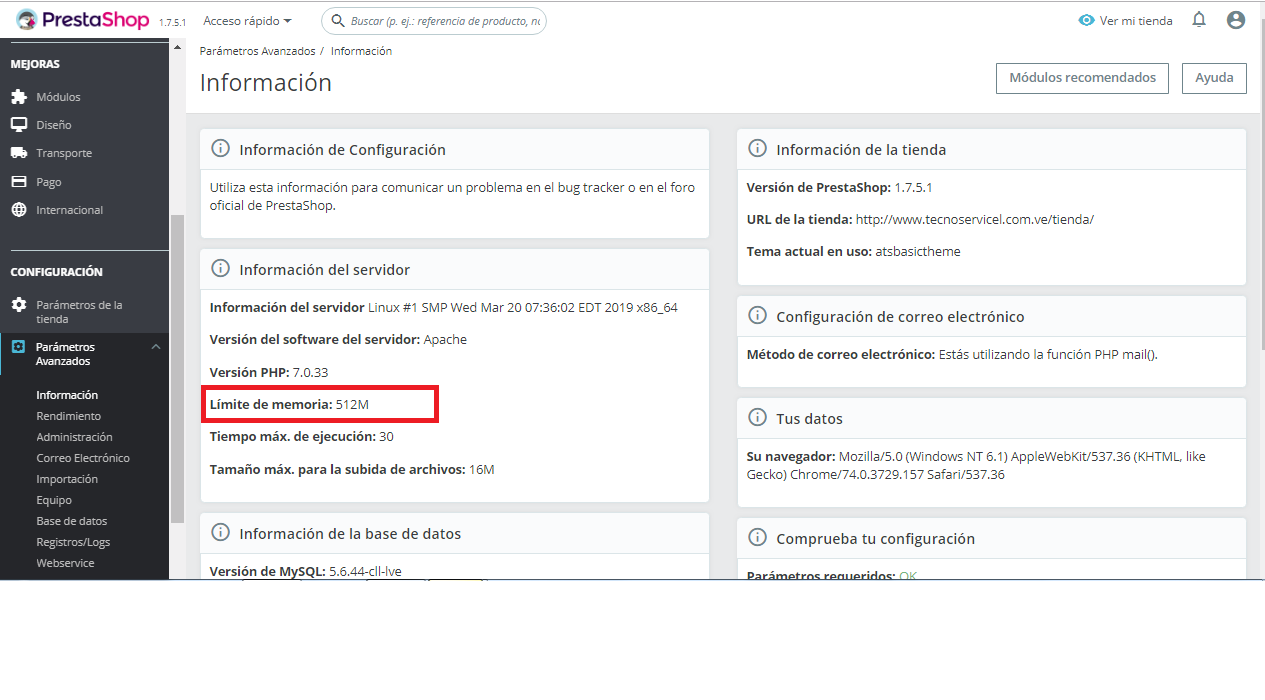The image size is (1265, 700).
Task: Select the Información submenu item
Action: pyautogui.click(x=67, y=395)
